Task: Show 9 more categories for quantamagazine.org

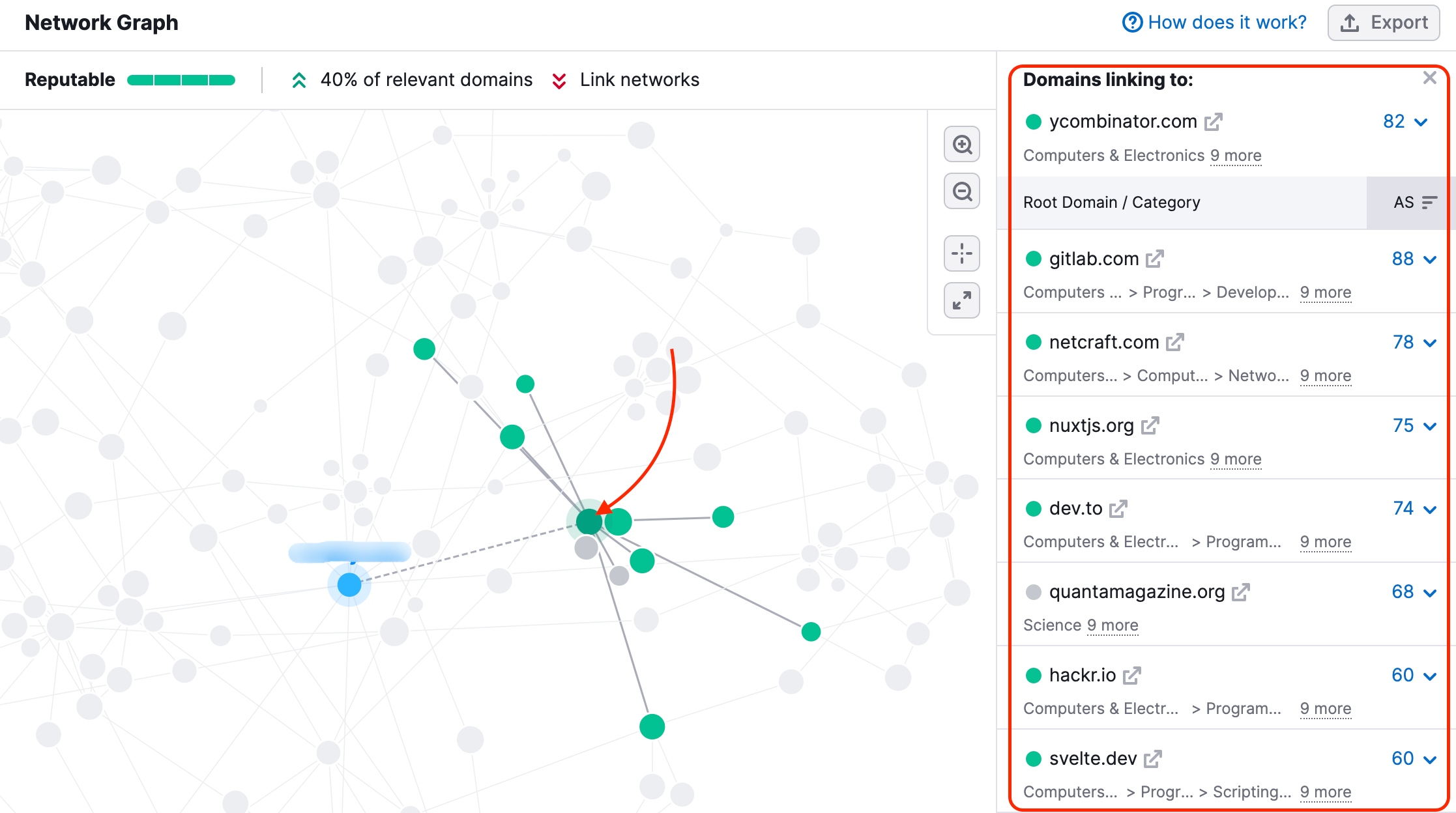Action: point(1113,625)
